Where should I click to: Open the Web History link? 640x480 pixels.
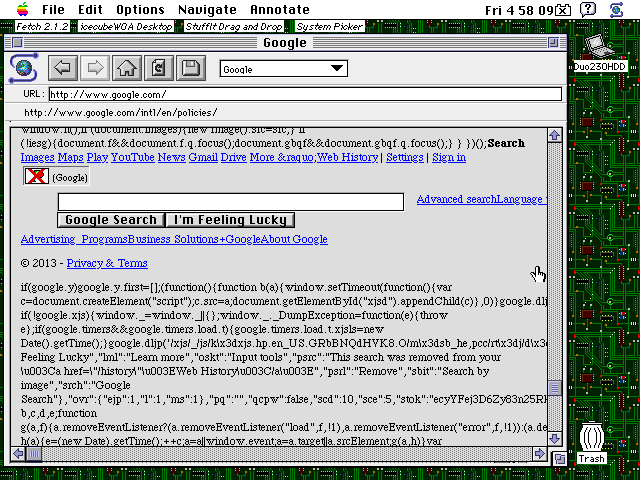pyautogui.click(x=347, y=158)
